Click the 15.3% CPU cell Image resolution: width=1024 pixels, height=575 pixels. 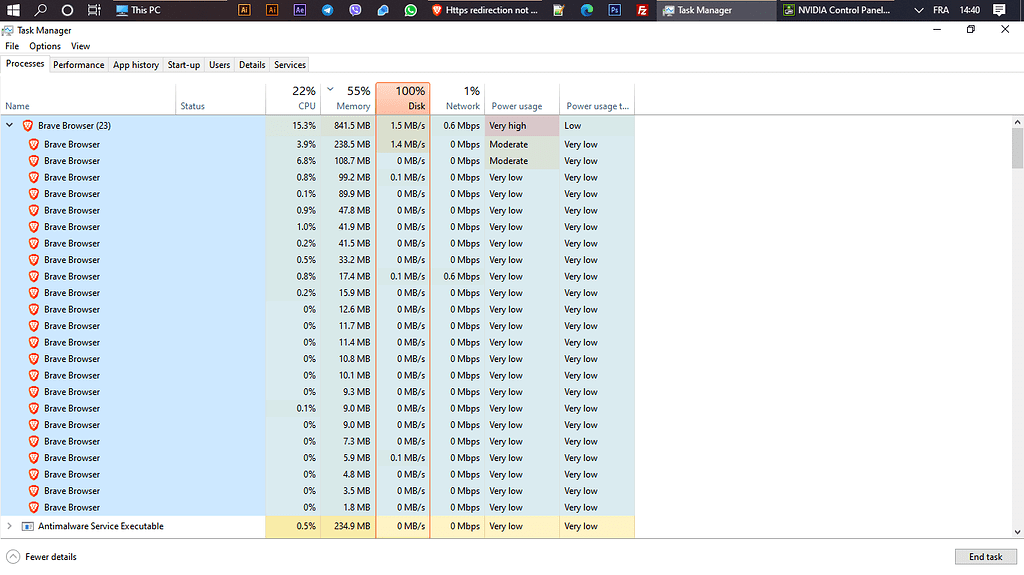tap(293, 125)
